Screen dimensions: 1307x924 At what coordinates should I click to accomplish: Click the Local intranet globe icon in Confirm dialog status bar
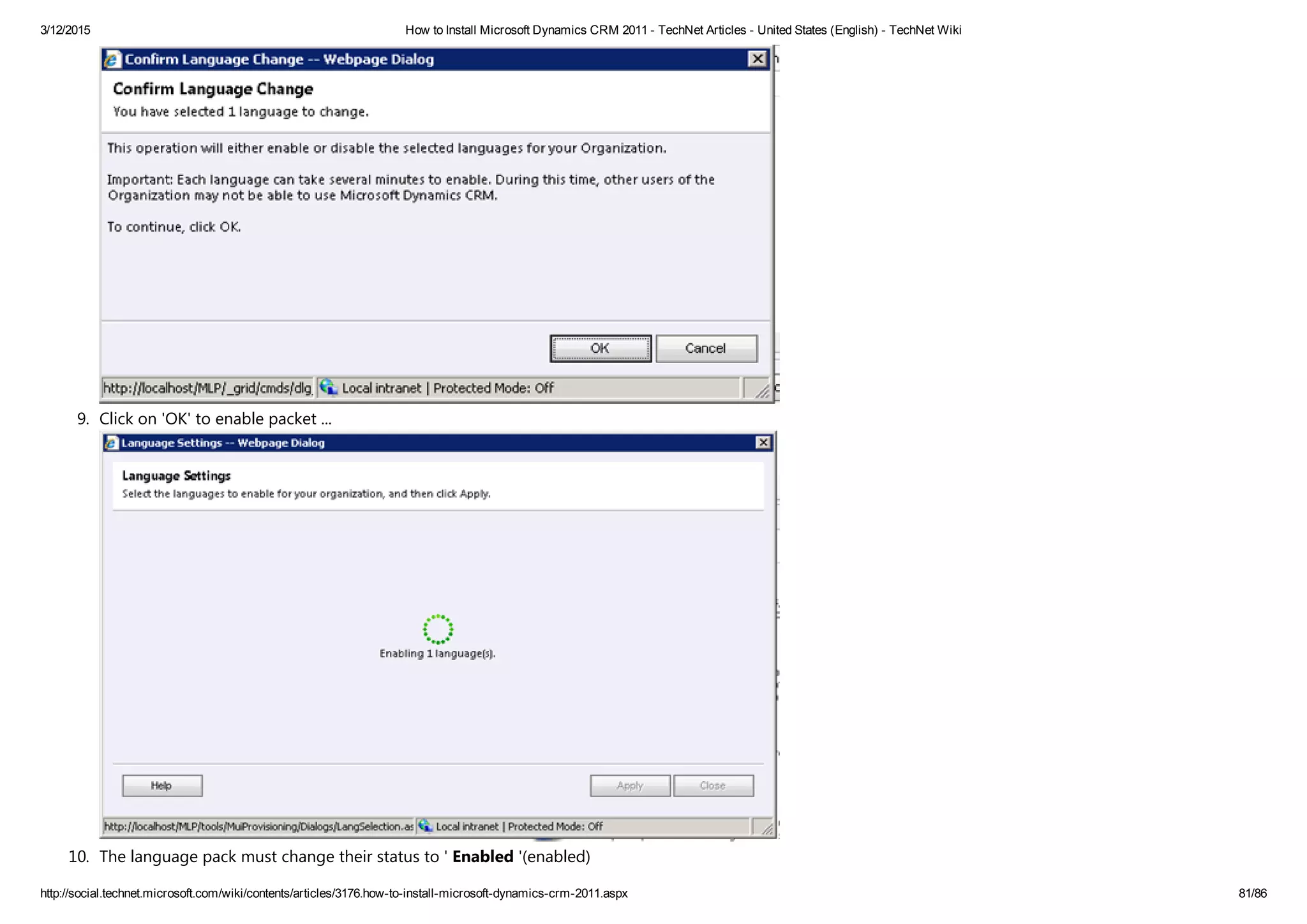pos(328,387)
